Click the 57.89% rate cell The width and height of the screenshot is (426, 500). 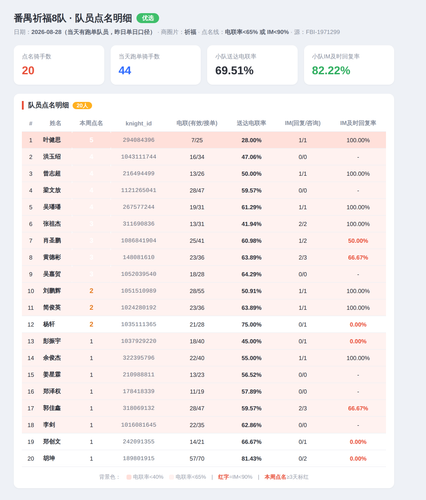(251, 392)
